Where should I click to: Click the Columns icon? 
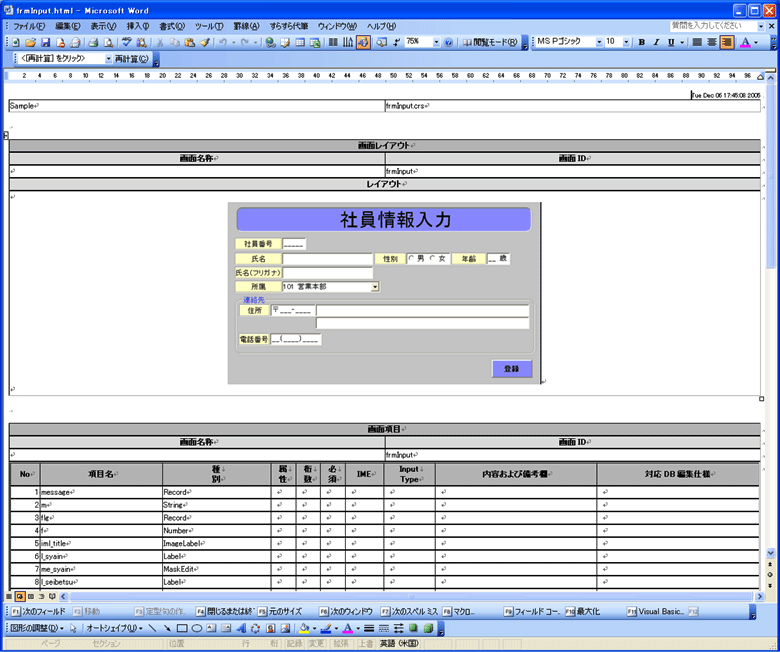pos(333,43)
